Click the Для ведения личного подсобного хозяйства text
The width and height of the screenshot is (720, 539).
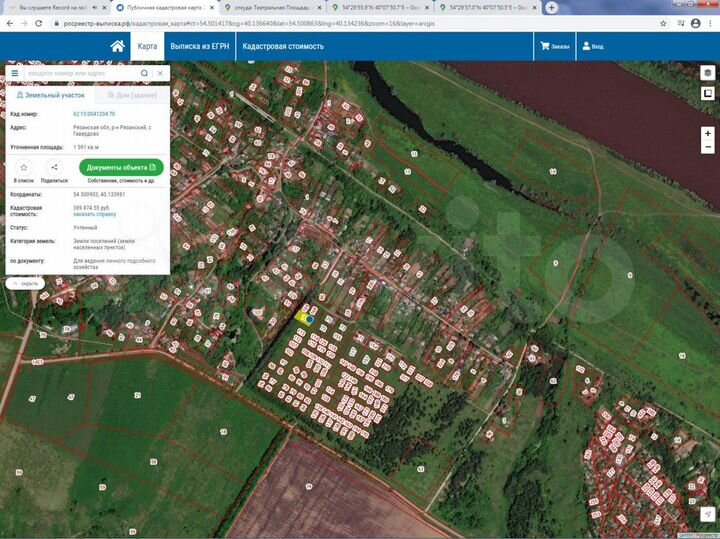tap(114, 264)
